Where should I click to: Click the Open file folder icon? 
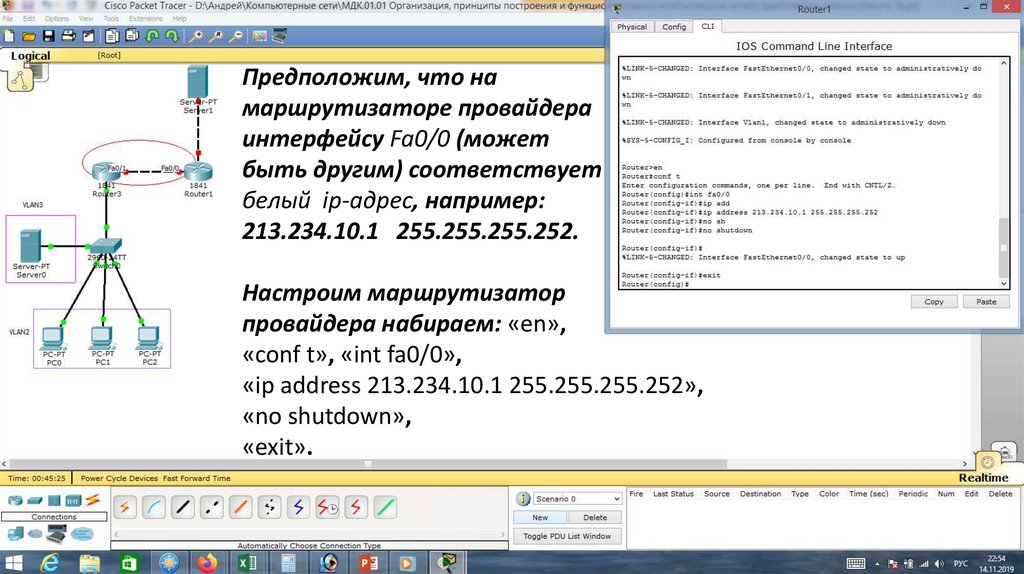[x=29, y=36]
